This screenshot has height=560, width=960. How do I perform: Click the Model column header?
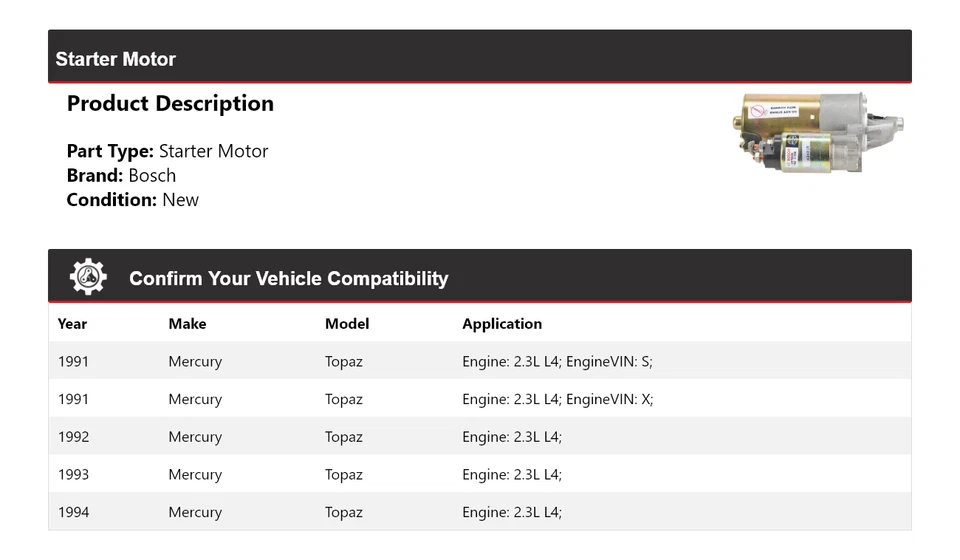pyautogui.click(x=347, y=324)
